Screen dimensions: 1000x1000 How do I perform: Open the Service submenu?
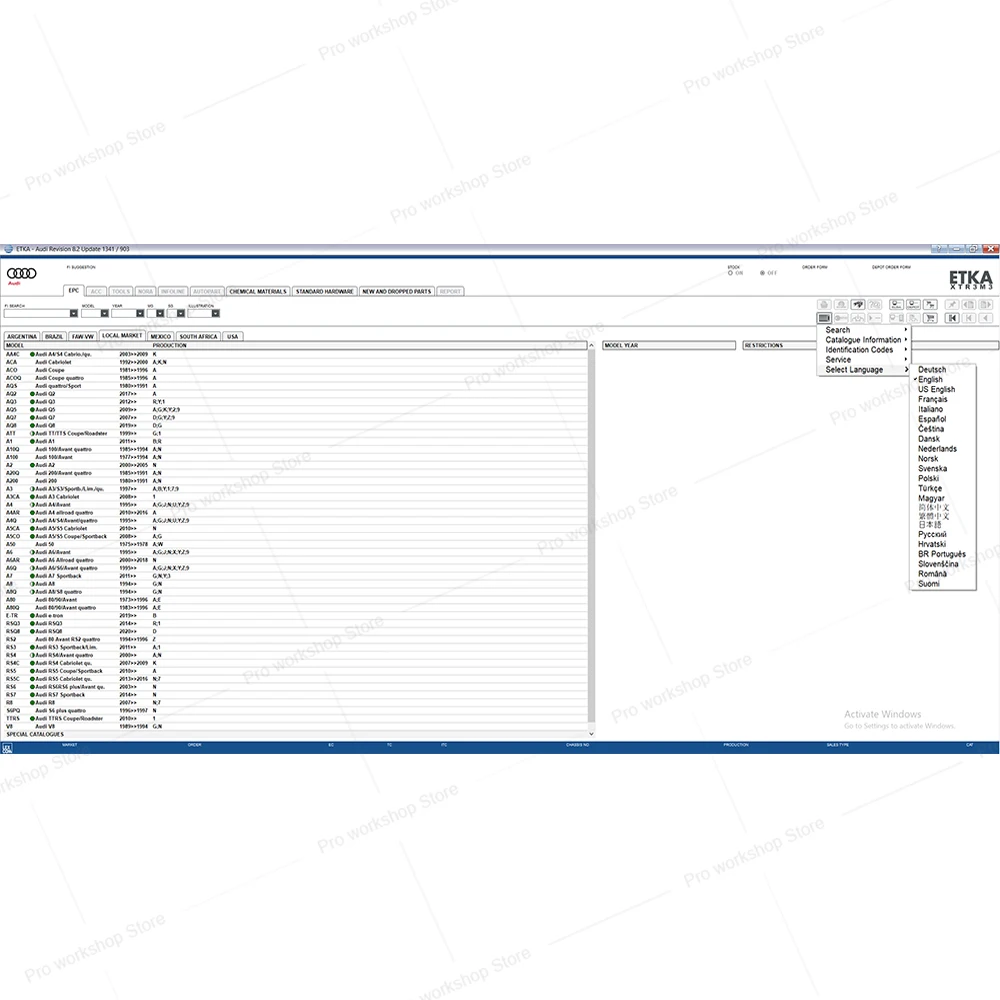[x=864, y=360]
